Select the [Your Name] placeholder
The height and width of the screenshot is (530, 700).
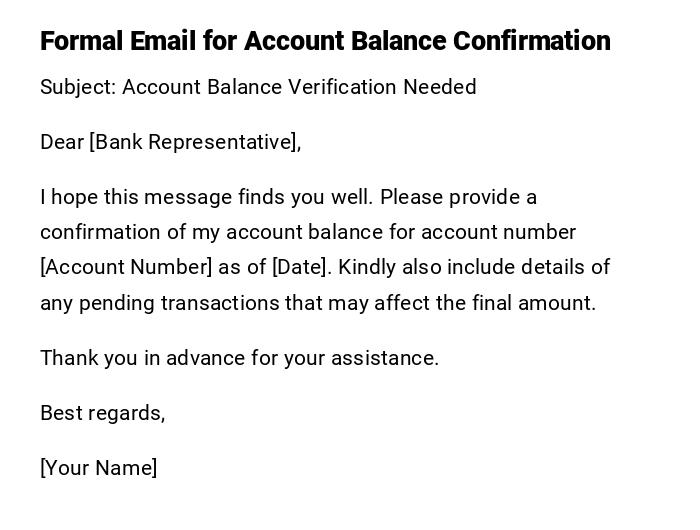click(x=98, y=468)
